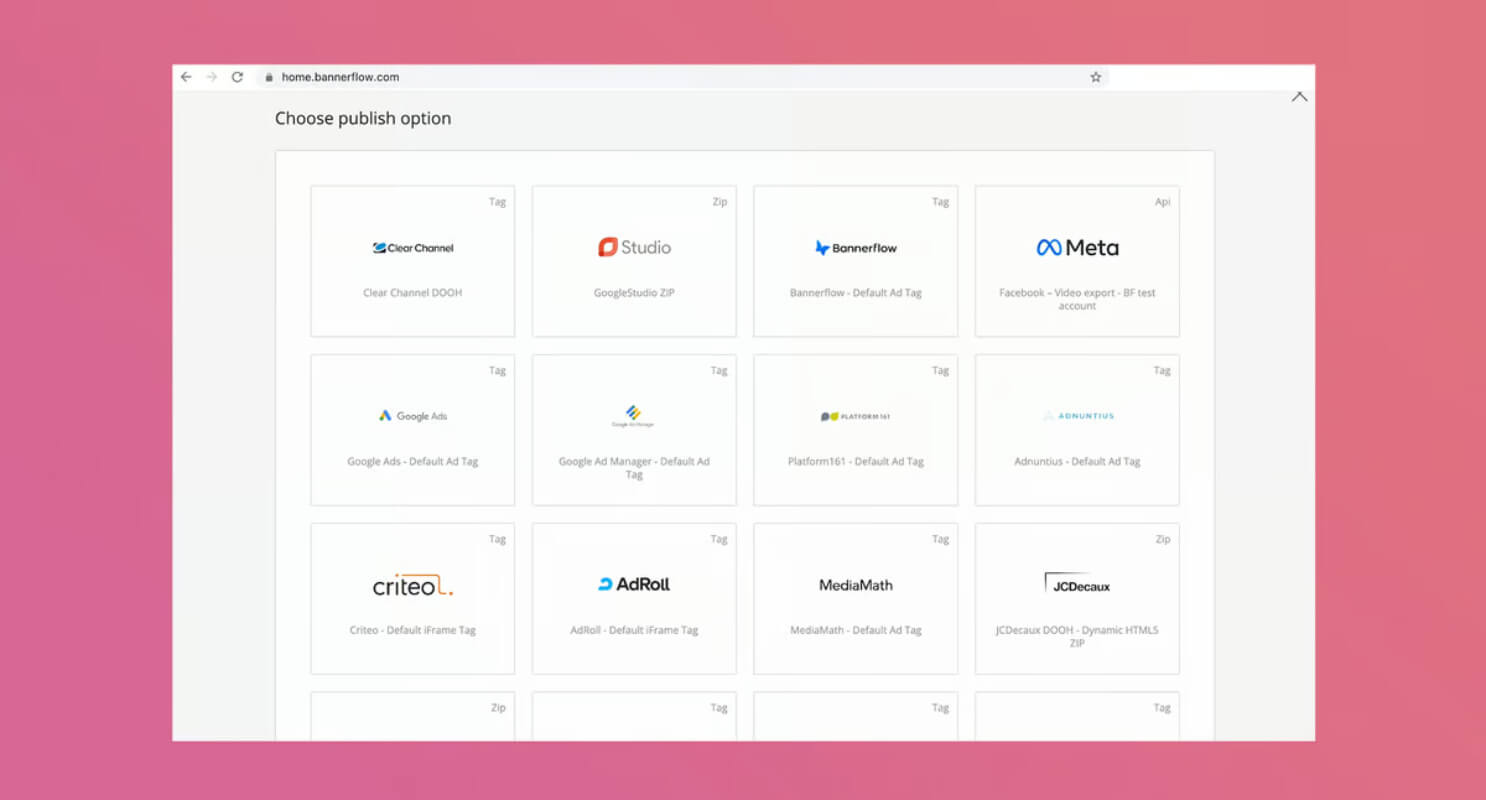Choose Adnuntius - Default Ad Tag label
This screenshot has width=1486, height=800.
click(x=1077, y=462)
